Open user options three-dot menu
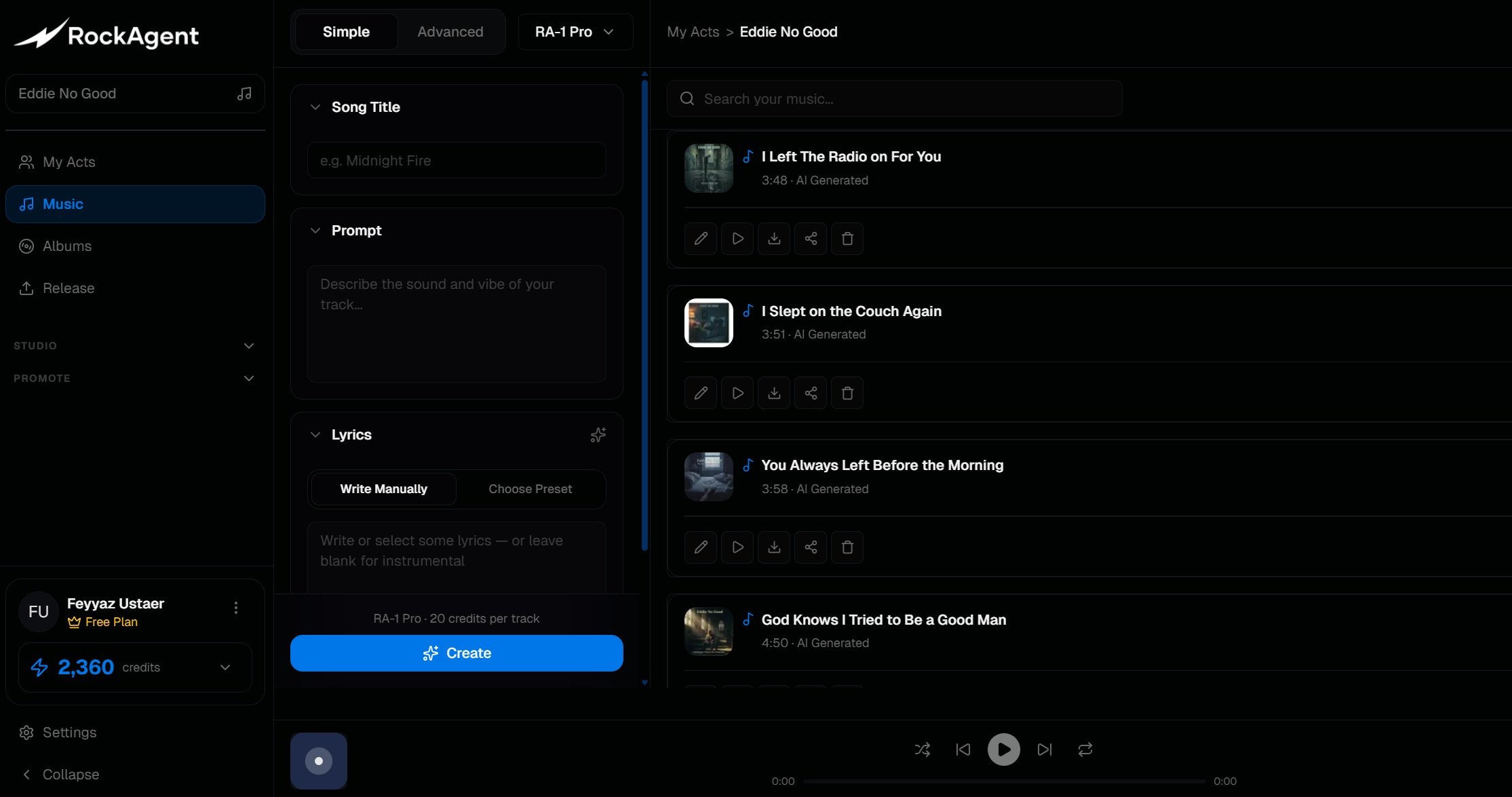 click(x=236, y=608)
